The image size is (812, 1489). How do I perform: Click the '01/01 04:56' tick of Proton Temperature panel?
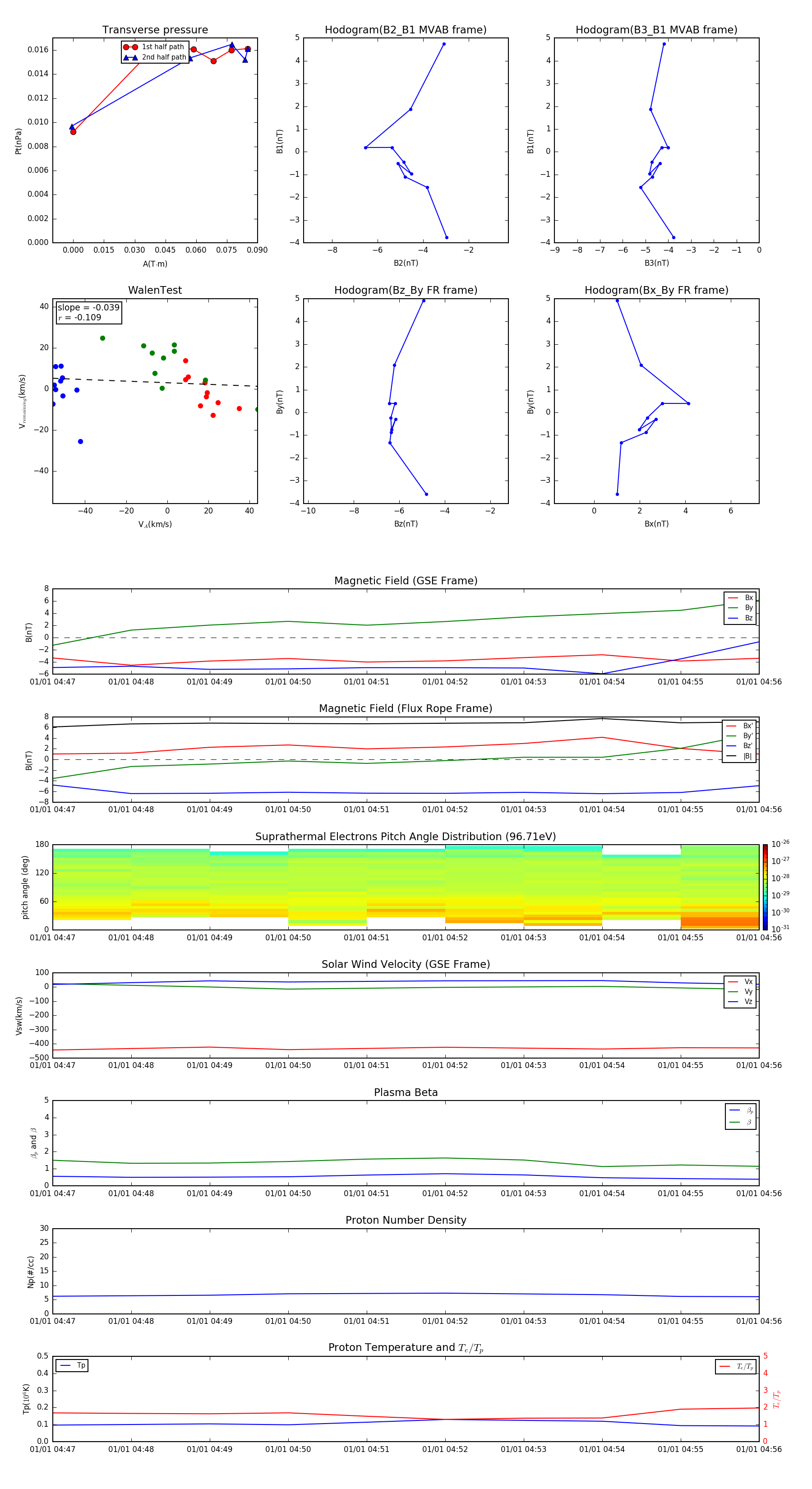[x=759, y=1449]
